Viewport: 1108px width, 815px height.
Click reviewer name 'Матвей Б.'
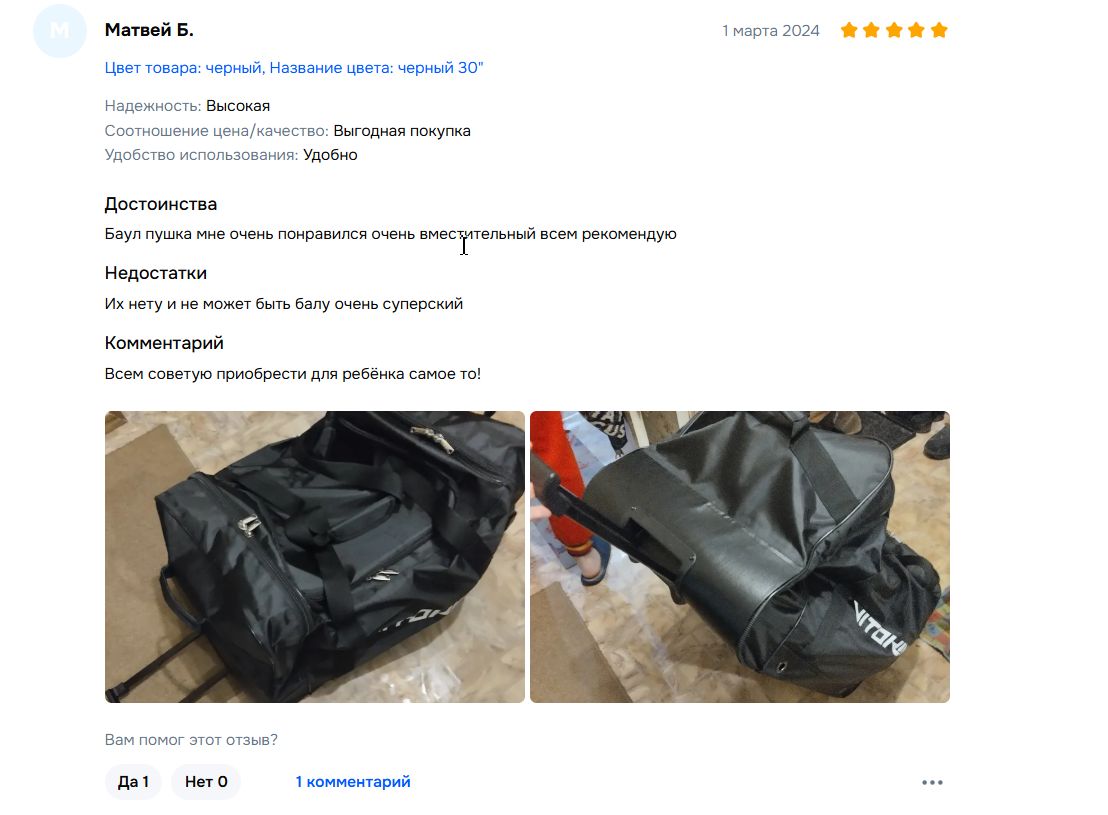coord(149,30)
